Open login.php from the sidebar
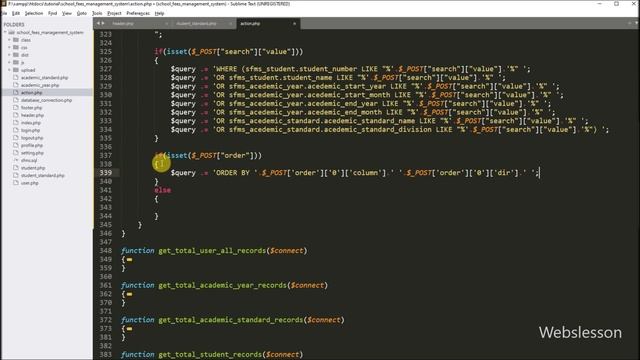640x360 pixels. (31, 130)
